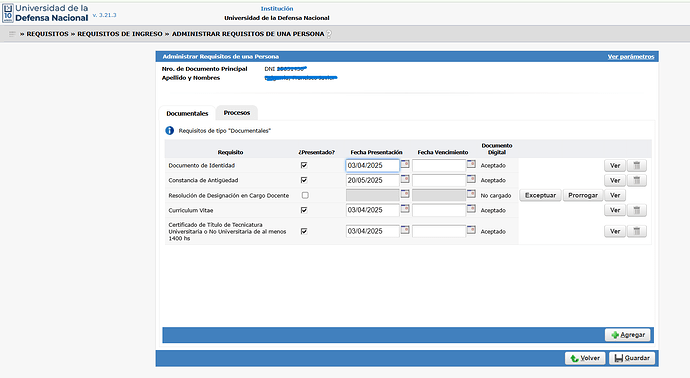Open calendar for Constancia de Antigüedad expiry date

click(x=471, y=179)
